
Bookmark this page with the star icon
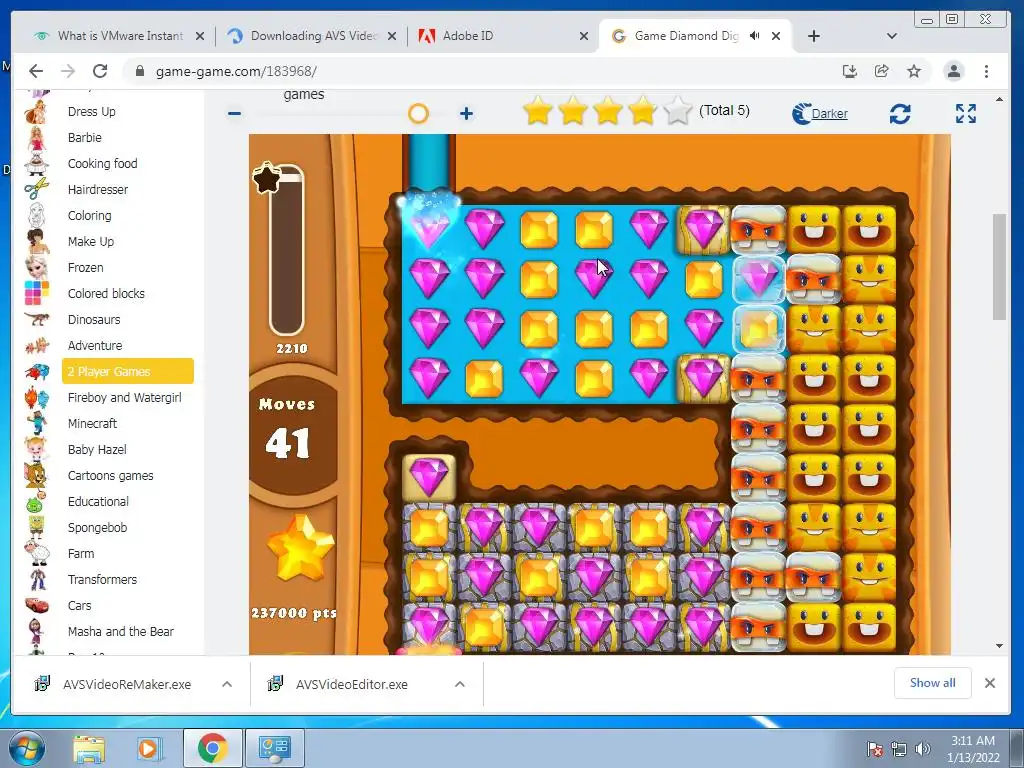pos(914,71)
